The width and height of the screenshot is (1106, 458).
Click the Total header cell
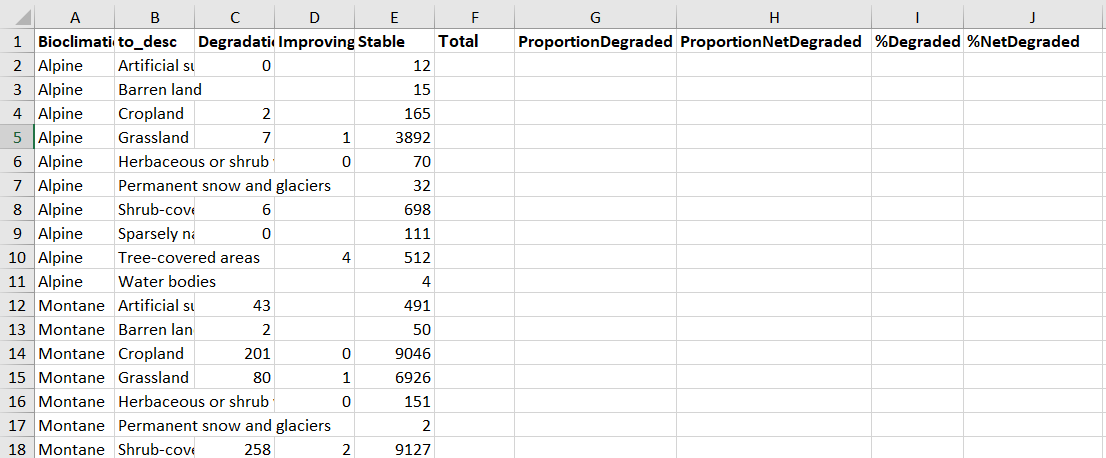[x=474, y=42]
